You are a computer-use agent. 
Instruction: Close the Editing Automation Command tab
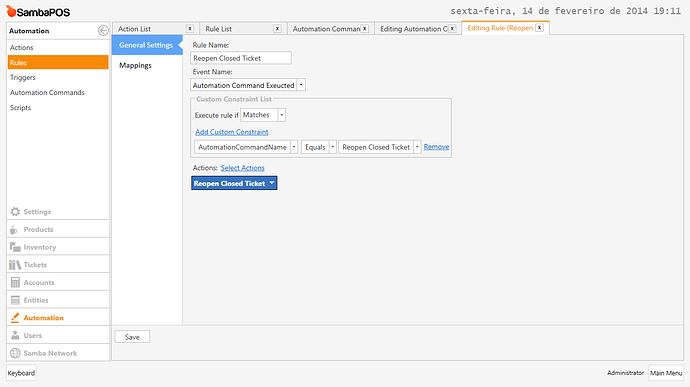point(452,29)
